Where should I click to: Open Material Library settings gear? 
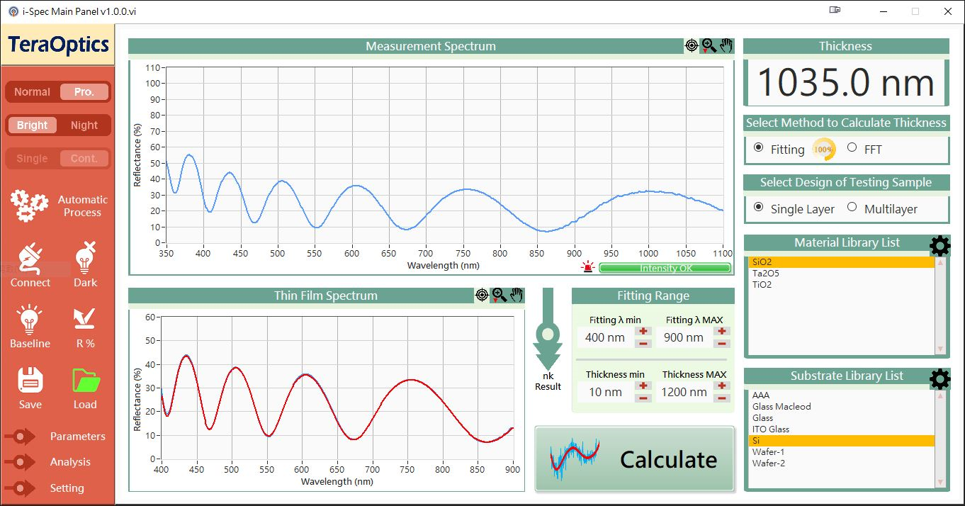pos(939,245)
